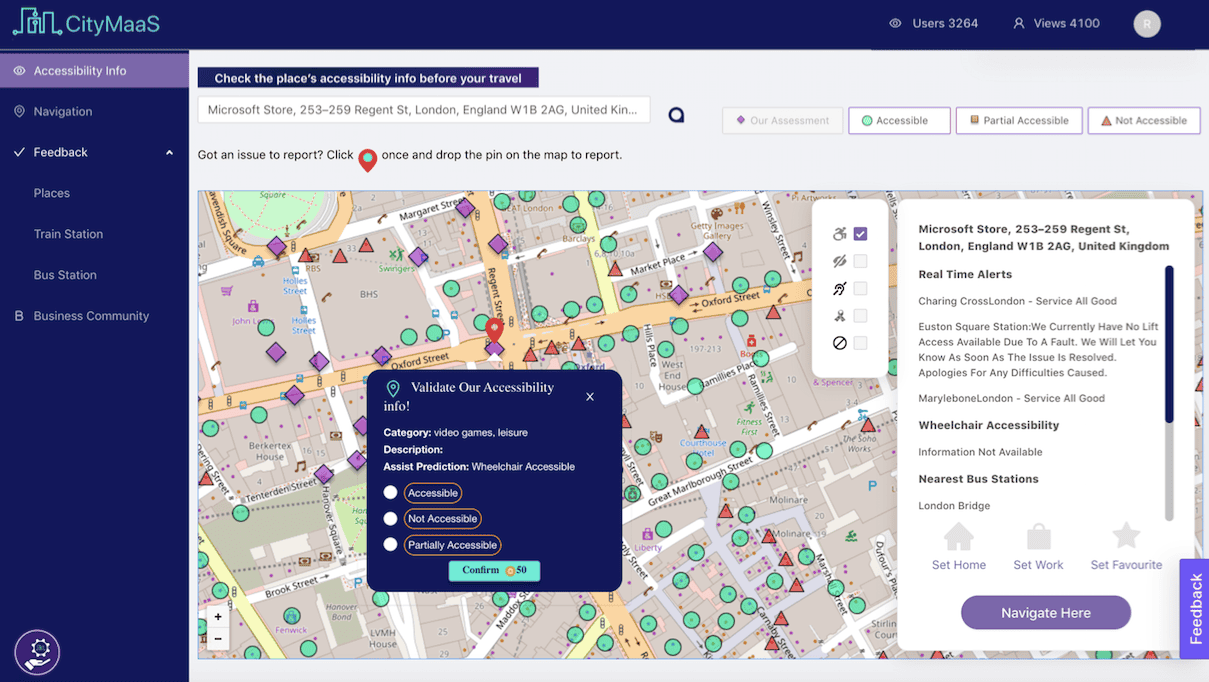This screenshot has height=682, width=1209.
Task: Click the Set Favourite label
Action: (1126, 565)
